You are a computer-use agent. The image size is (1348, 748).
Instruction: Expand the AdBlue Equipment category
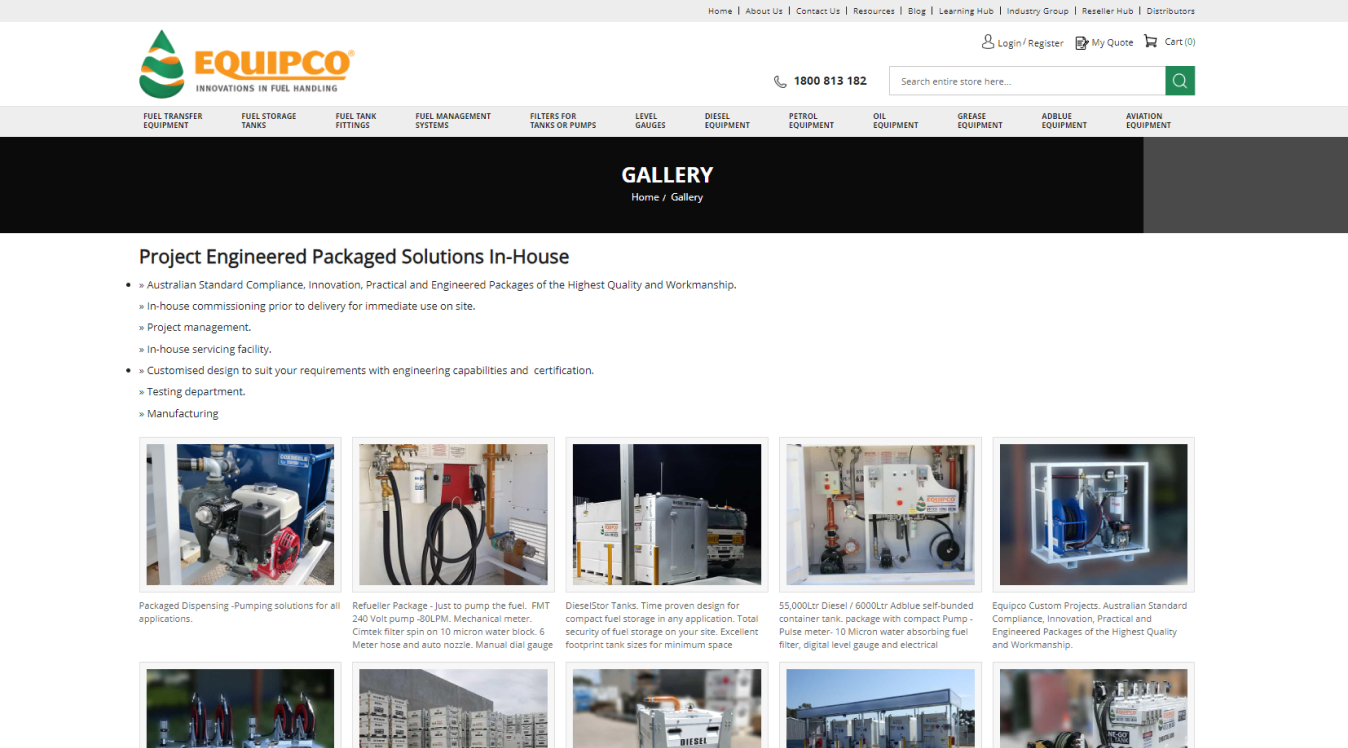click(1063, 121)
